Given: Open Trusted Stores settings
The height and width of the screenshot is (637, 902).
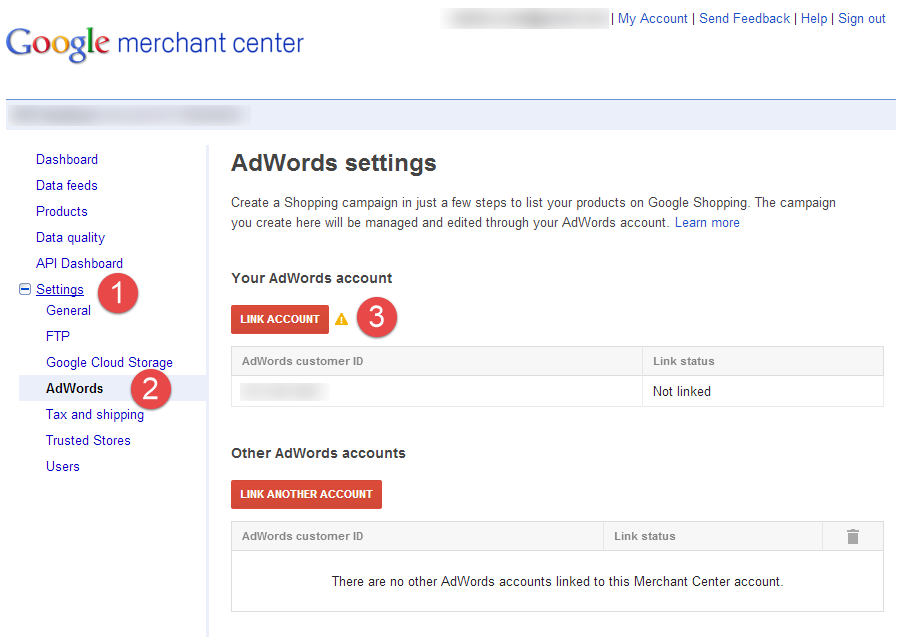Looking at the screenshot, I should click(x=88, y=441).
